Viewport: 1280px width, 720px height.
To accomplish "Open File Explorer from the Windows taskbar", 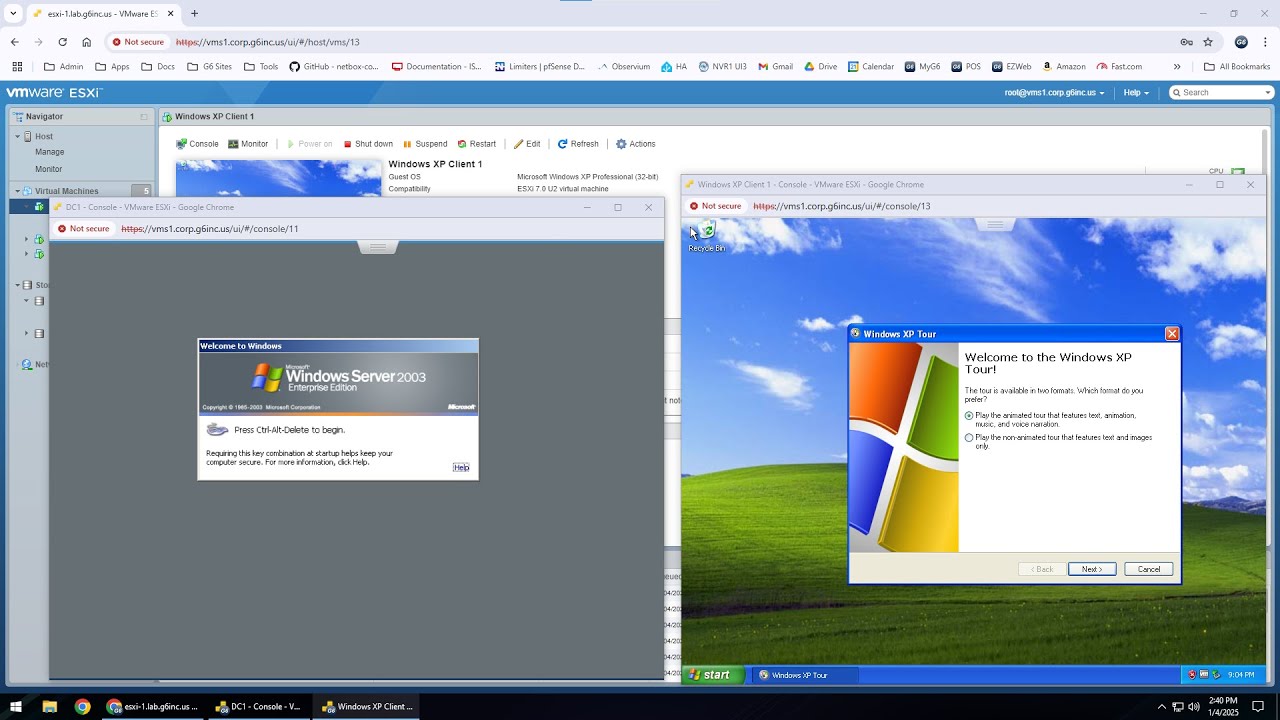I will 49,707.
